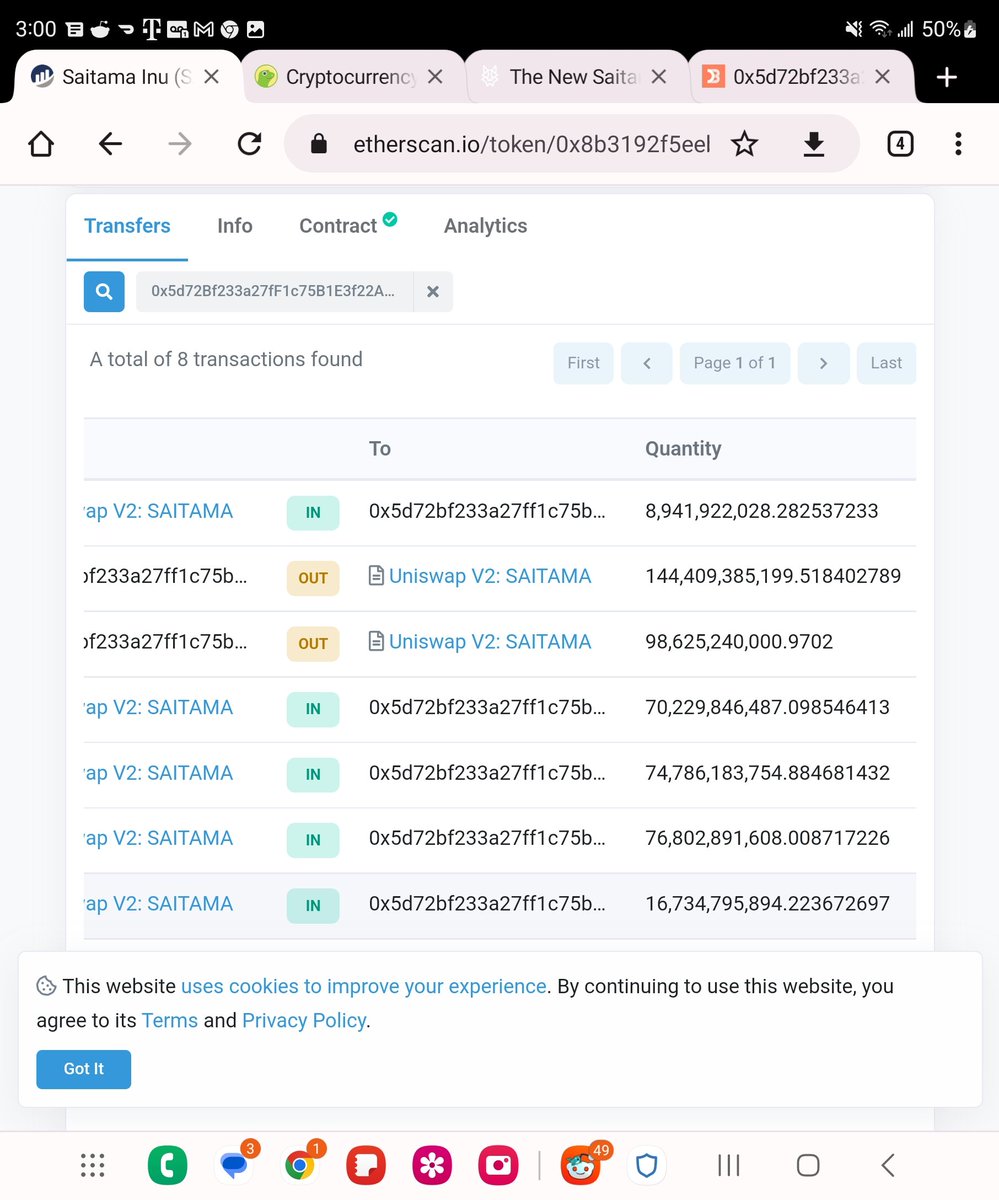This screenshot has height=1200, width=999.
Task: Select the Info tab
Action: click(x=235, y=226)
